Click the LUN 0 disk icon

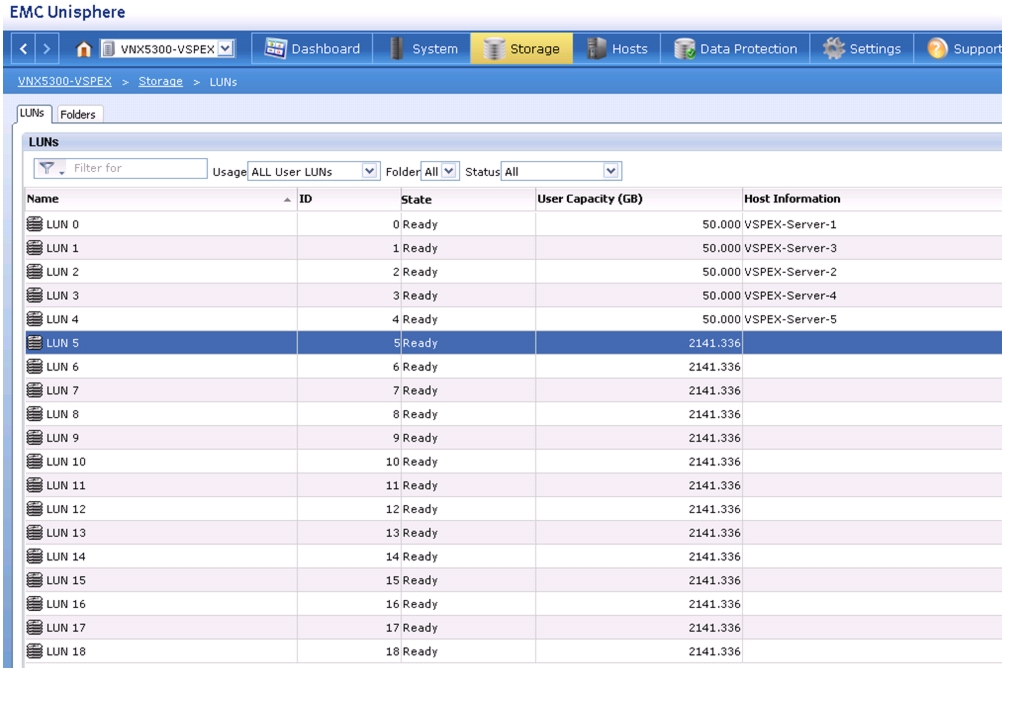click(35, 224)
